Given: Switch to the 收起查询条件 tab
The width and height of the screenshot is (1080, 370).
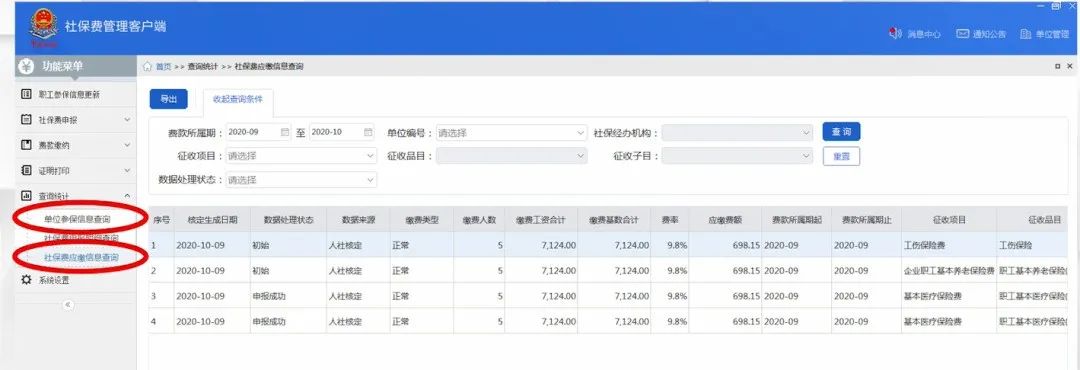Looking at the screenshot, I should (238, 99).
